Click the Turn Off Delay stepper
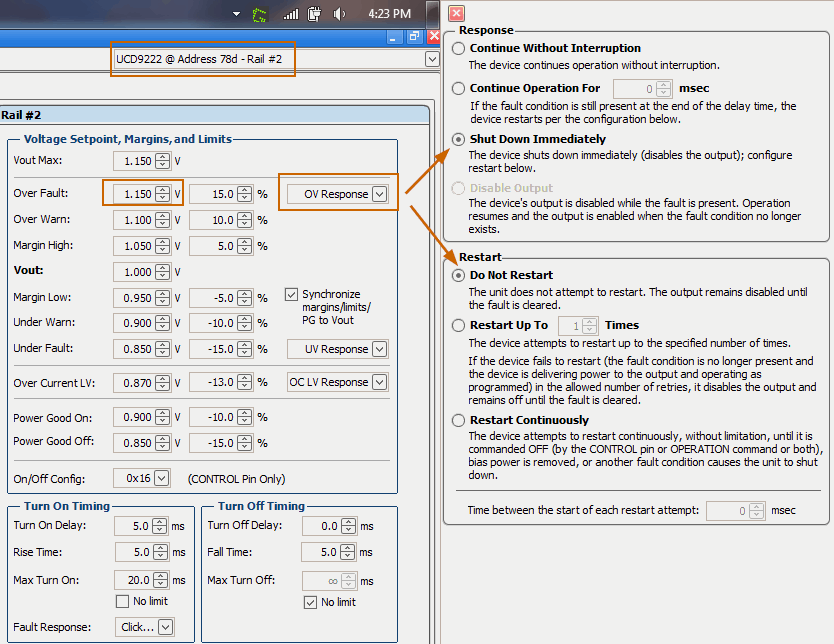Image resolution: width=834 pixels, height=644 pixels. pos(348,526)
